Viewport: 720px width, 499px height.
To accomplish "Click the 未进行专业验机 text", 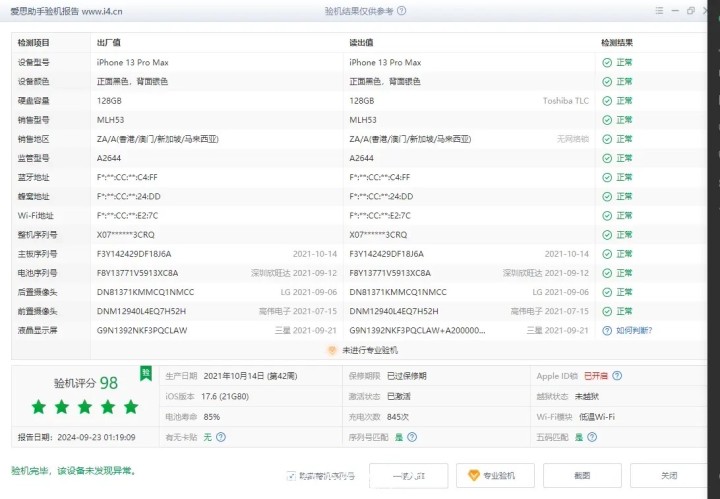I will pos(370,350).
